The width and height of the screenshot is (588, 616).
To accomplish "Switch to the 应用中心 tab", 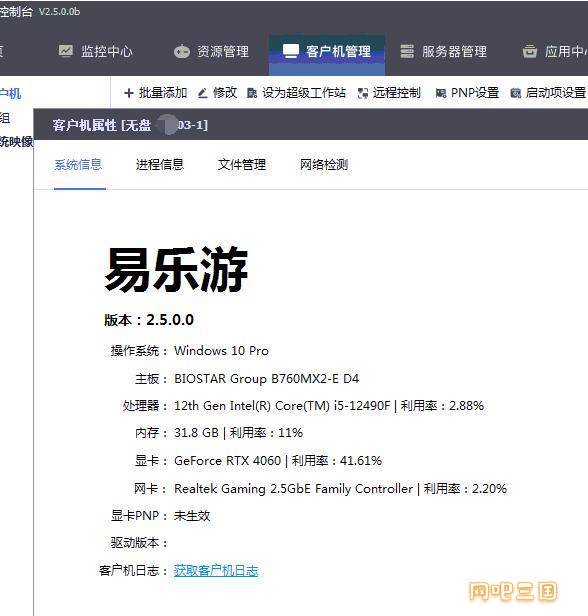I will [555, 51].
